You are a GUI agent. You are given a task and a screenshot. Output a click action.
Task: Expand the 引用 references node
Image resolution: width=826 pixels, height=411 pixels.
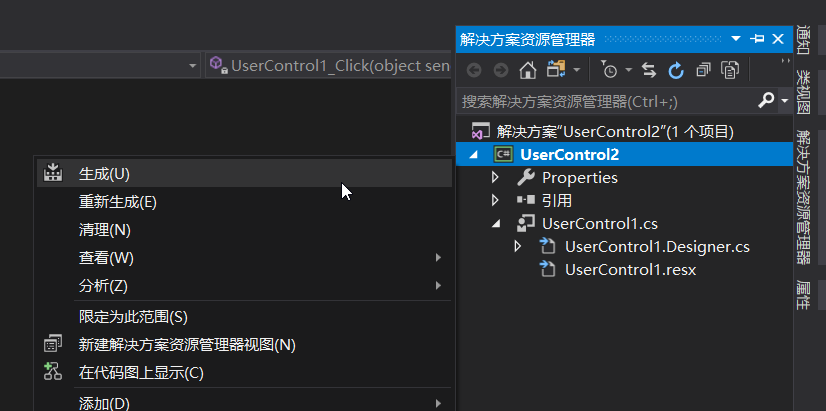tap(495, 200)
